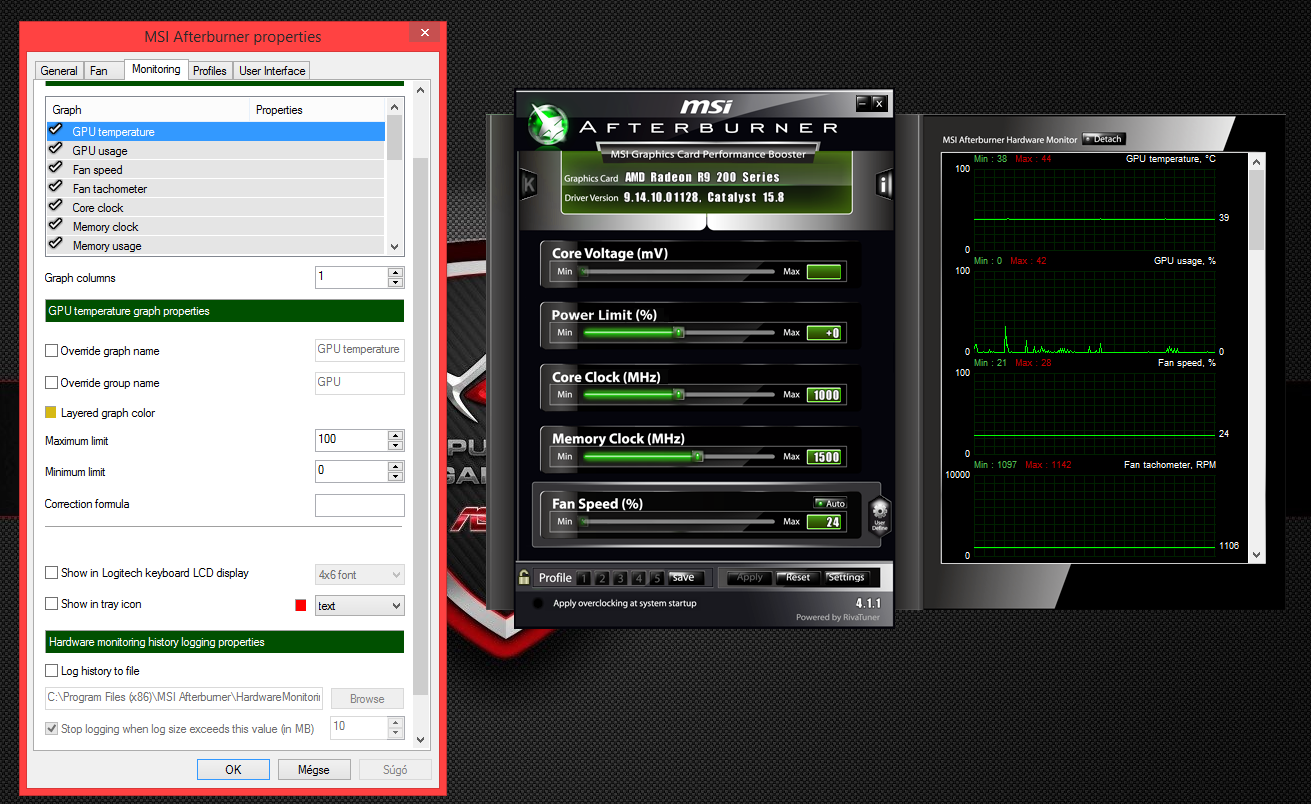The height and width of the screenshot is (804, 1311).
Task: Select profile slot 5
Action: pyautogui.click(x=656, y=578)
